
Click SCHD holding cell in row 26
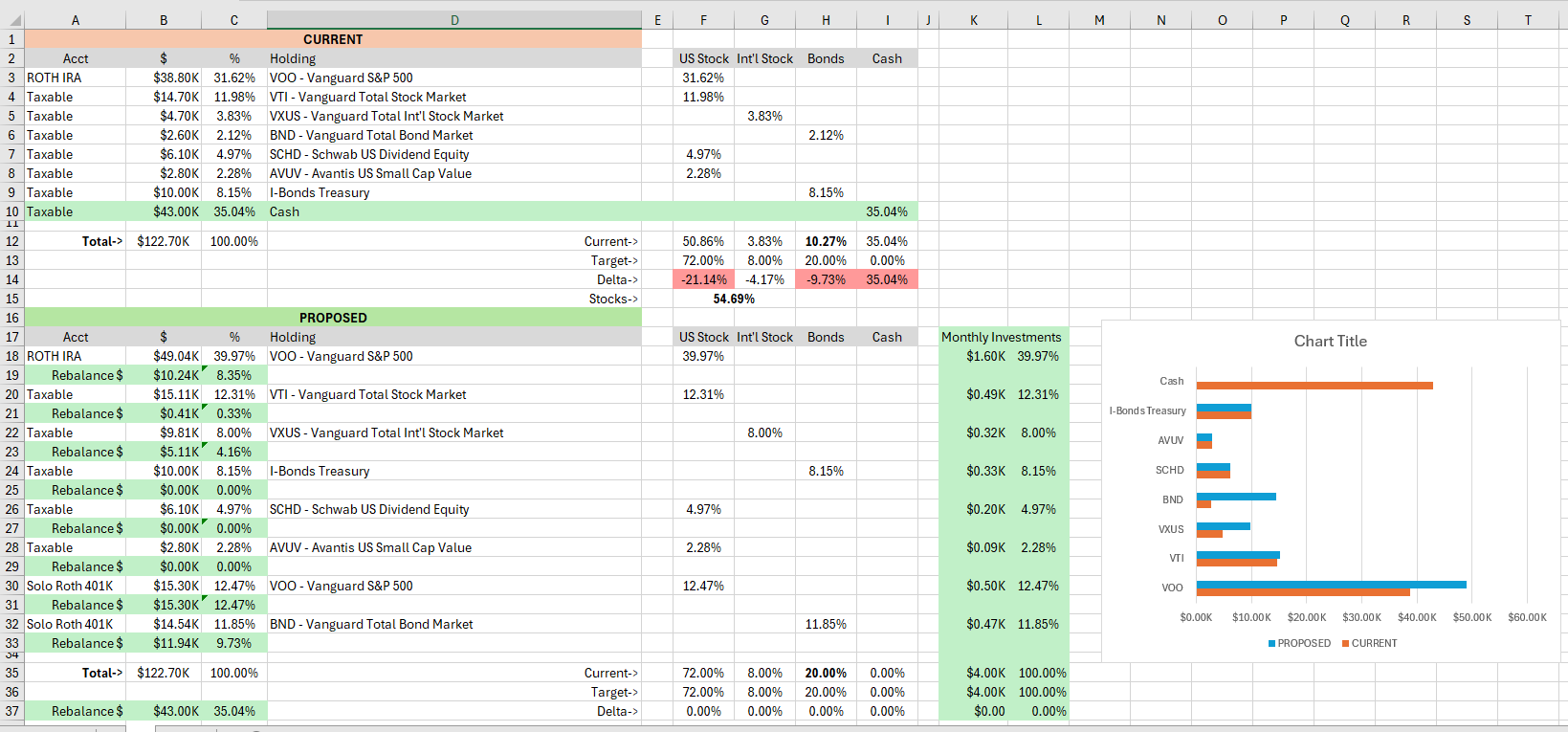click(454, 509)
